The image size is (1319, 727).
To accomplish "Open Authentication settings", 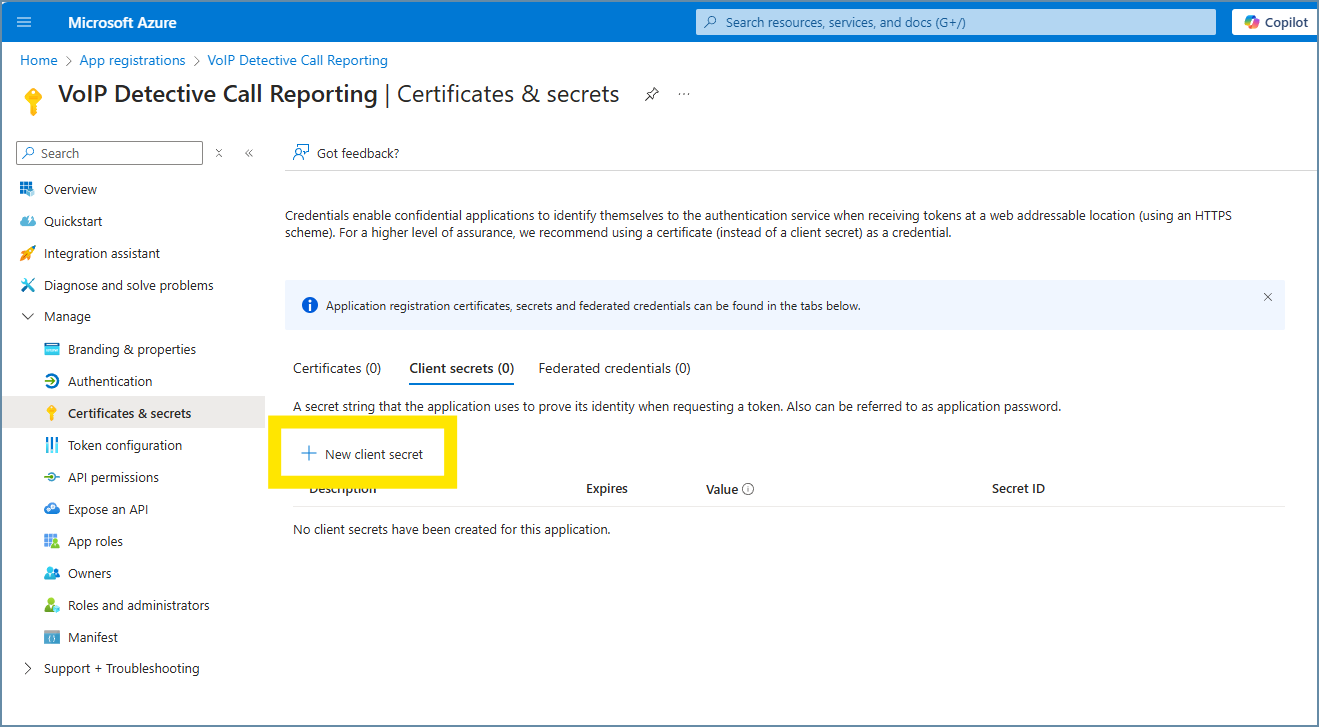I will click(x=110, y=381).
